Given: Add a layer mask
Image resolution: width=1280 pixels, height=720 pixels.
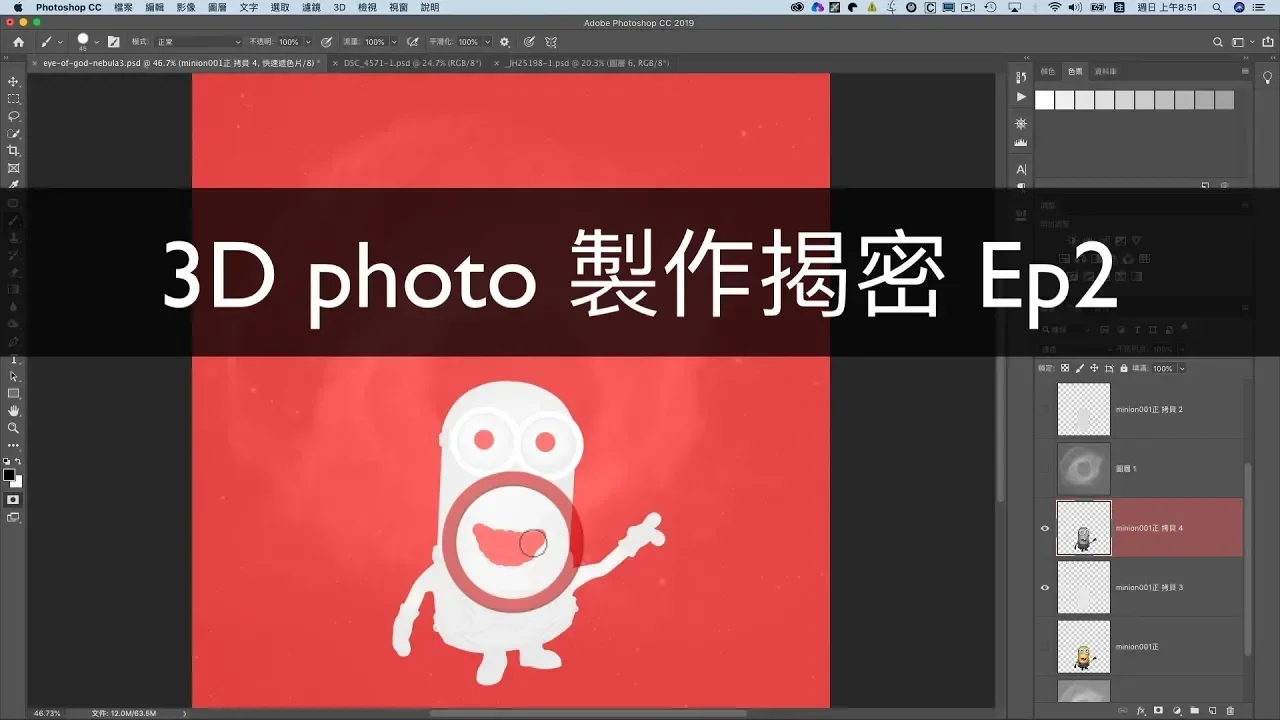Looking at the screenshot, I should coord(1158,710).
